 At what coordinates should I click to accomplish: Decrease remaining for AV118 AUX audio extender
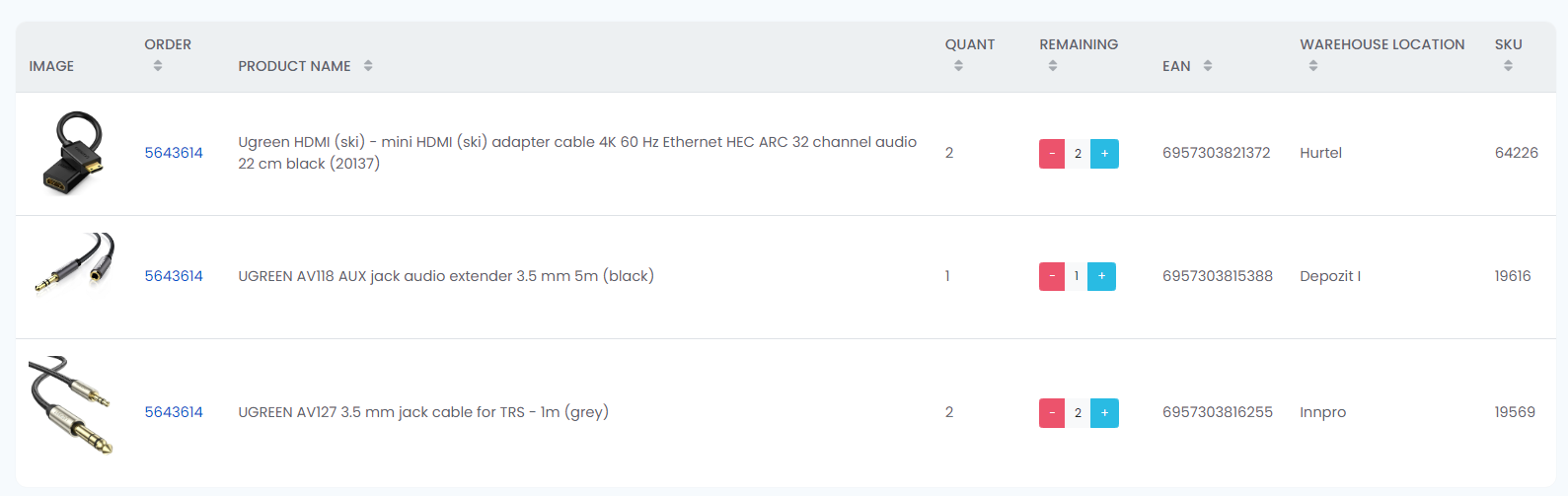point(1052,277)
